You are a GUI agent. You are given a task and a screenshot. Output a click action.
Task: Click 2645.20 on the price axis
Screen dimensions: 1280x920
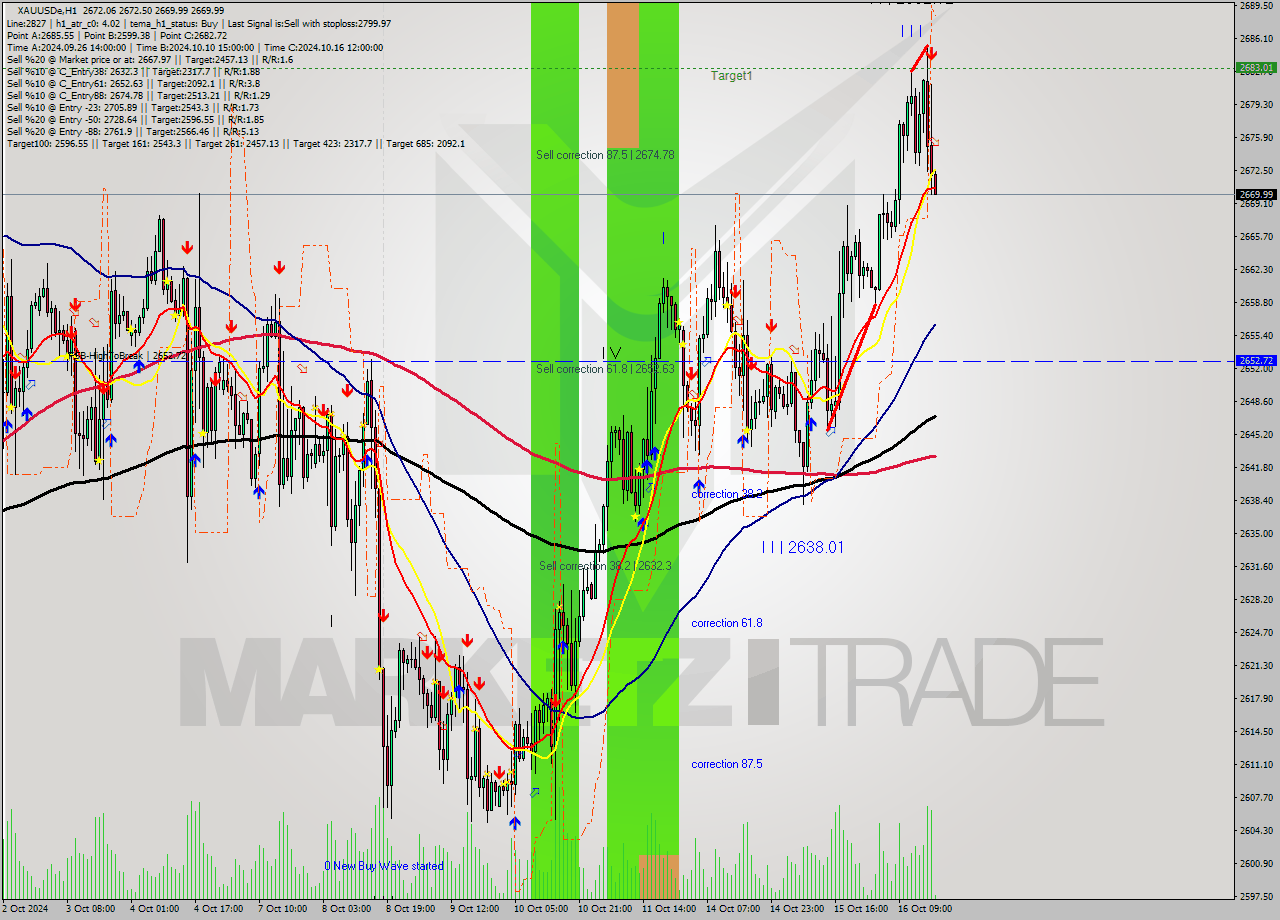[1256, 434]
